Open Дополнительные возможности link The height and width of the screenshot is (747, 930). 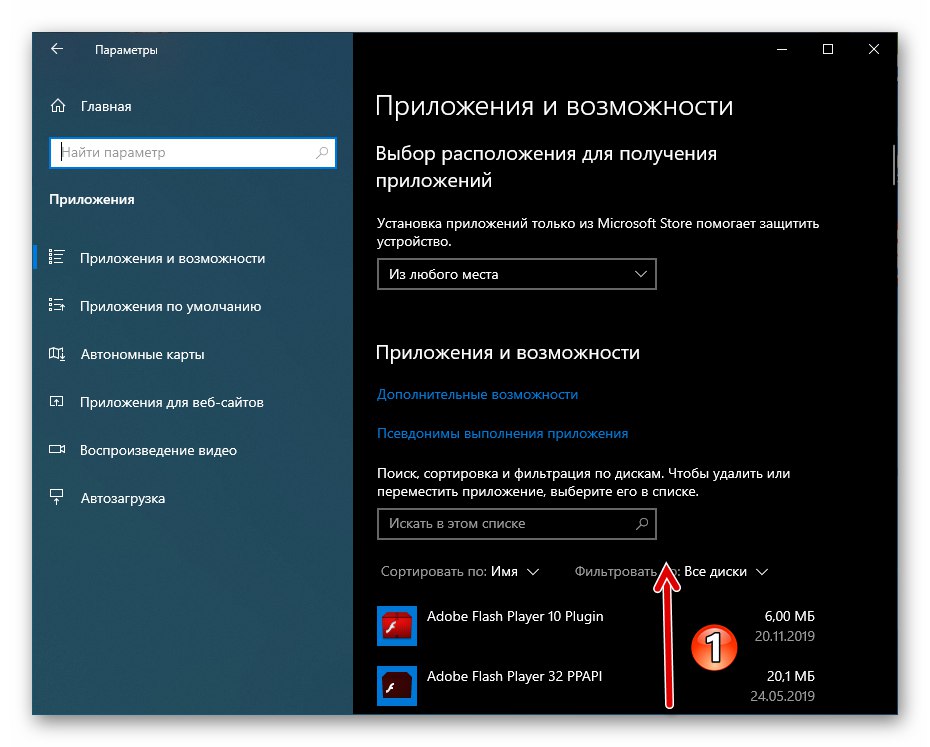click(477, 395)
